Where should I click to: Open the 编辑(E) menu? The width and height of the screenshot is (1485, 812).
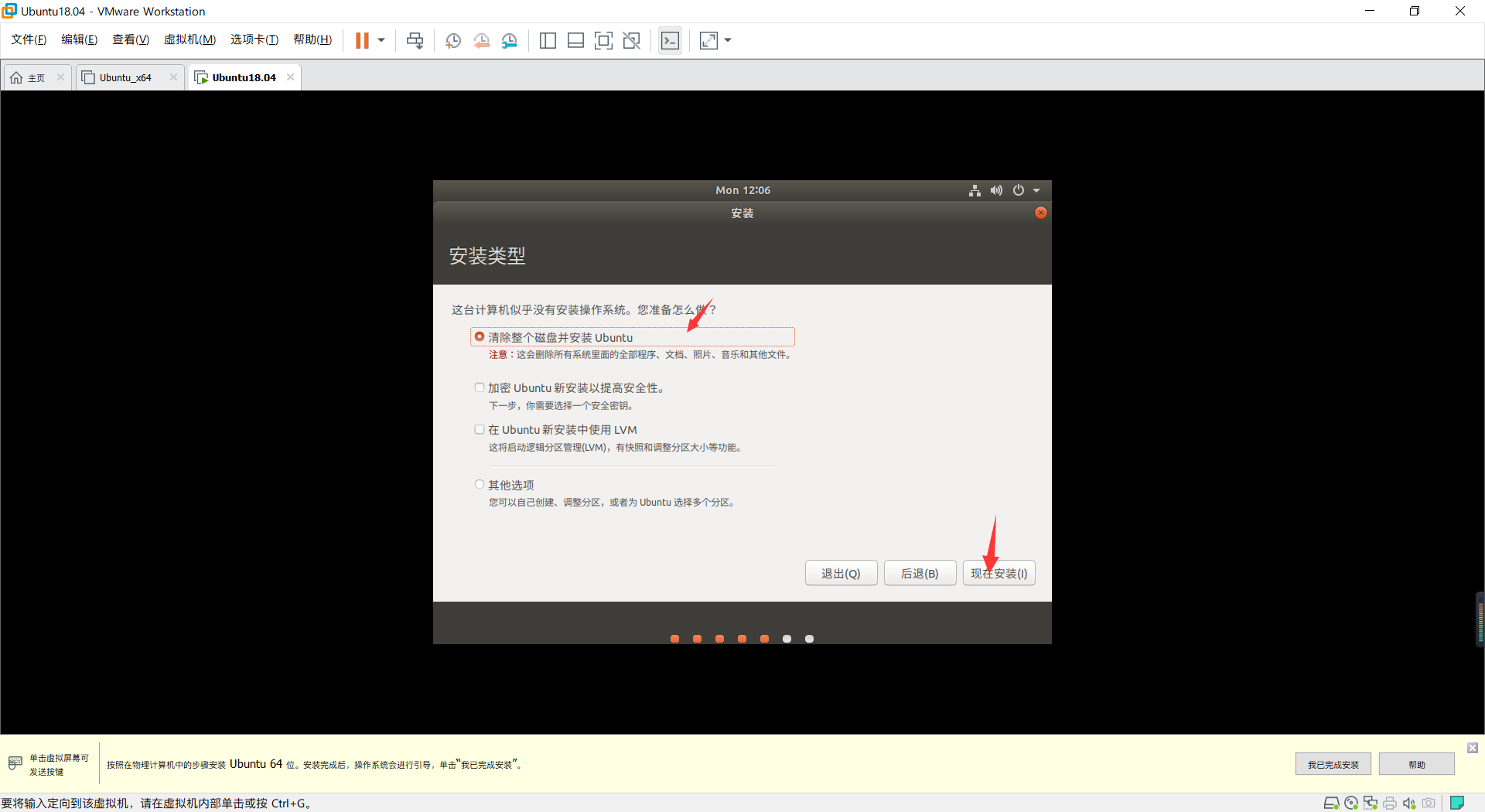coord(80,39)
